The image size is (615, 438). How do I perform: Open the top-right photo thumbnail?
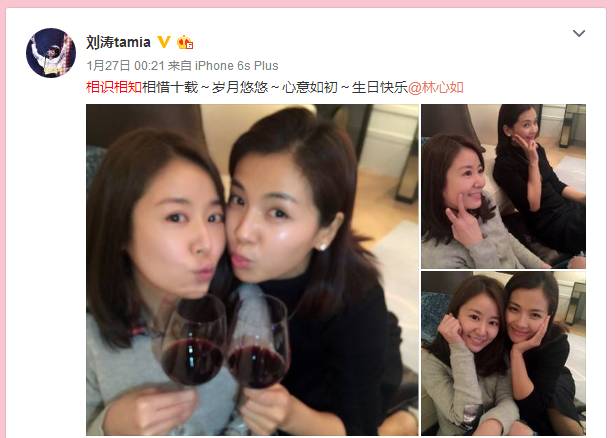[x=503, y=186]
